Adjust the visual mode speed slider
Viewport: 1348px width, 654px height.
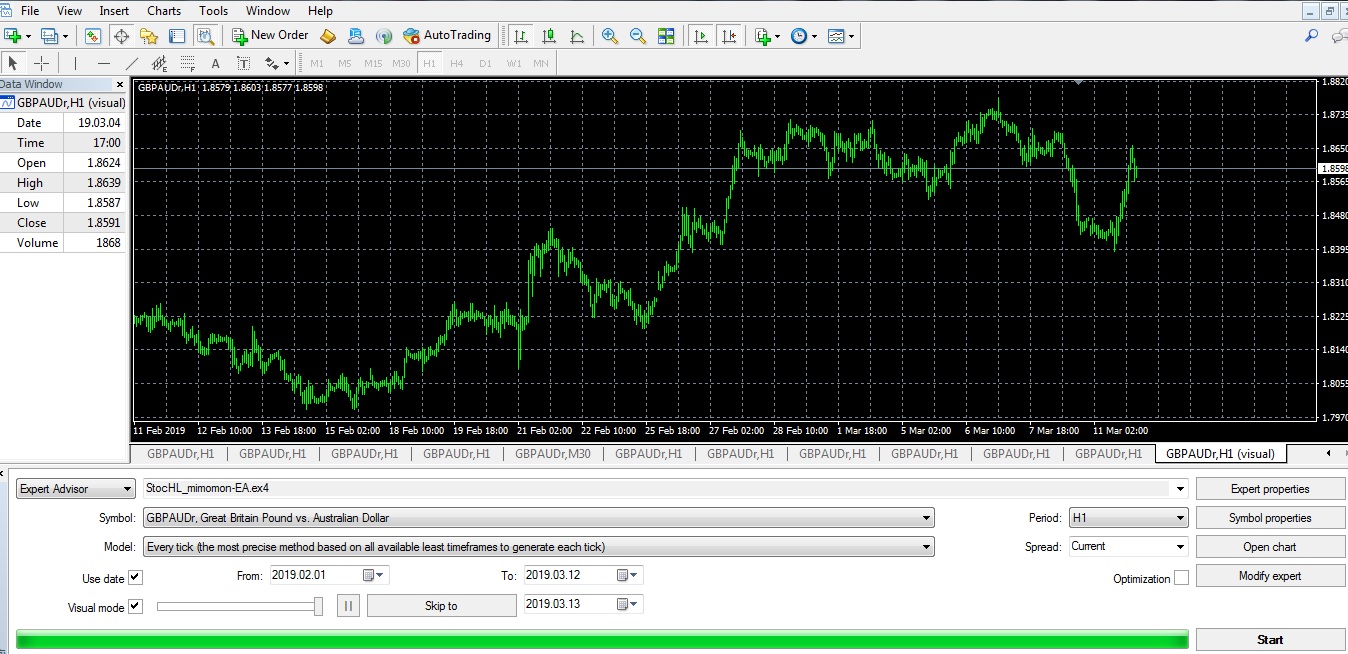[318, 606]
